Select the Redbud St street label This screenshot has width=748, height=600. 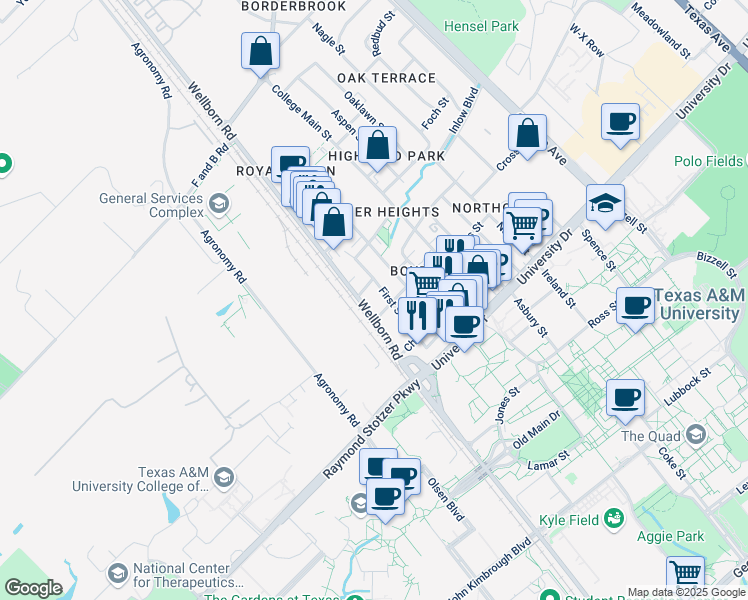pos(384,34)
